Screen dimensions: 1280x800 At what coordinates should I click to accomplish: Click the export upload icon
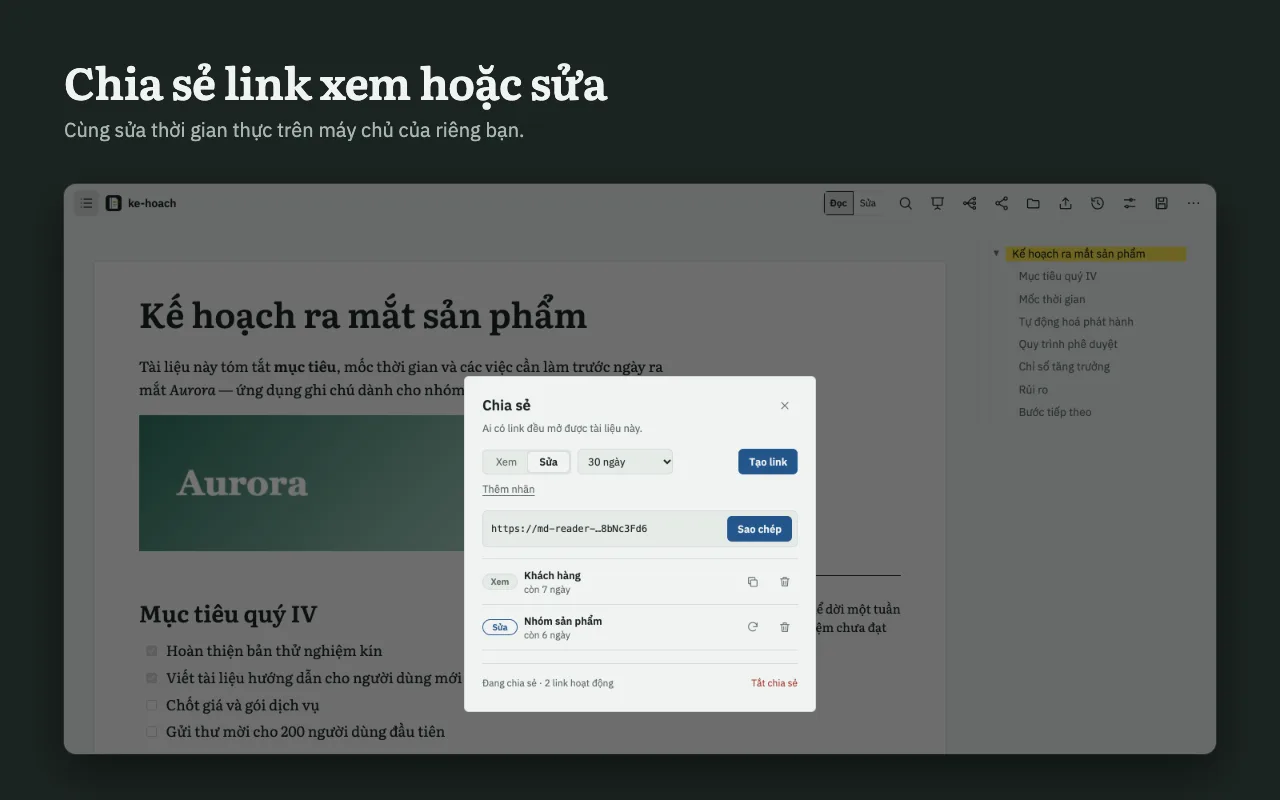click(1065, 203)
